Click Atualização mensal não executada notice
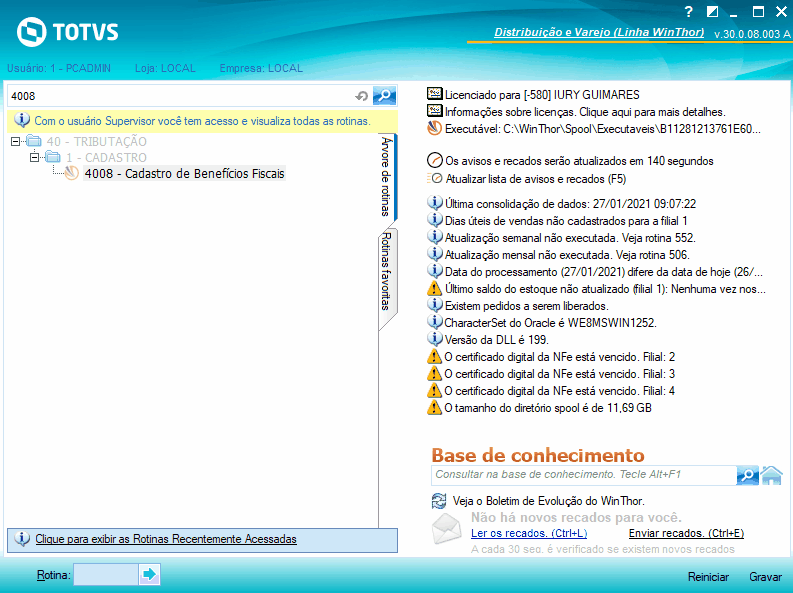Screen dimensions: 793x593 [x=567, y=255]
